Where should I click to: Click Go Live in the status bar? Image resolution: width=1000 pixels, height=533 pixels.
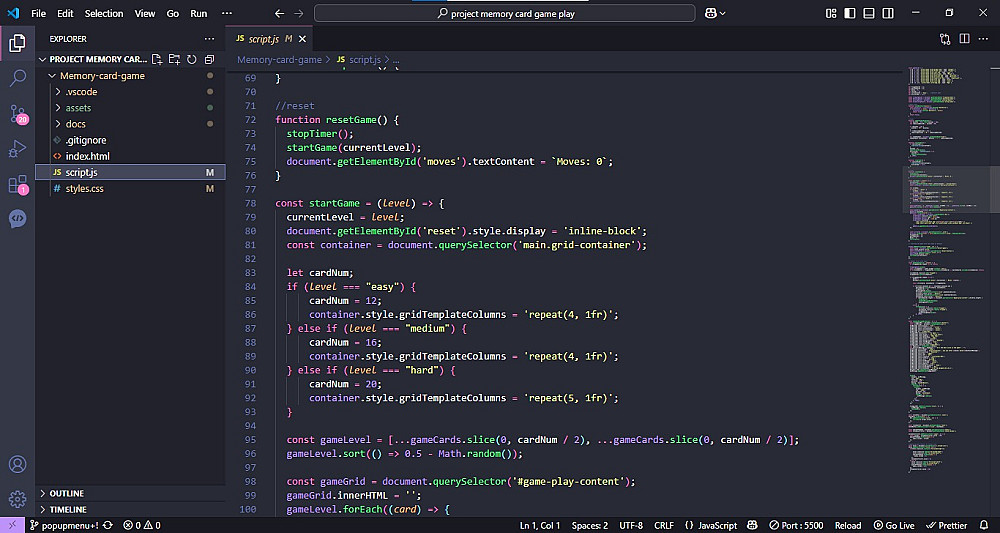pyautogui.click(x=893, y=525)
